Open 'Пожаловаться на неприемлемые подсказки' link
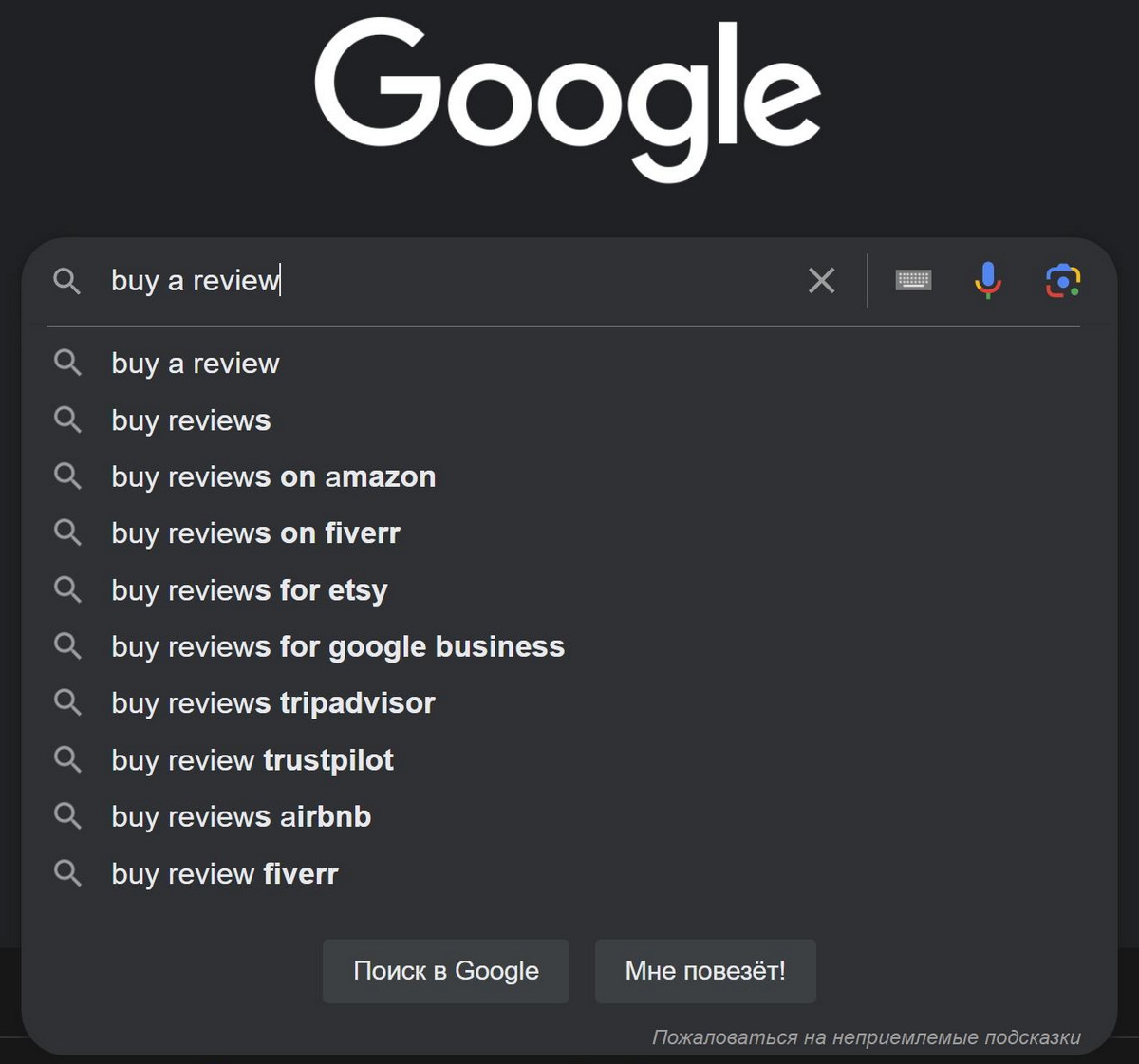The image size is (1139, 1064). tap(866, 1037)
